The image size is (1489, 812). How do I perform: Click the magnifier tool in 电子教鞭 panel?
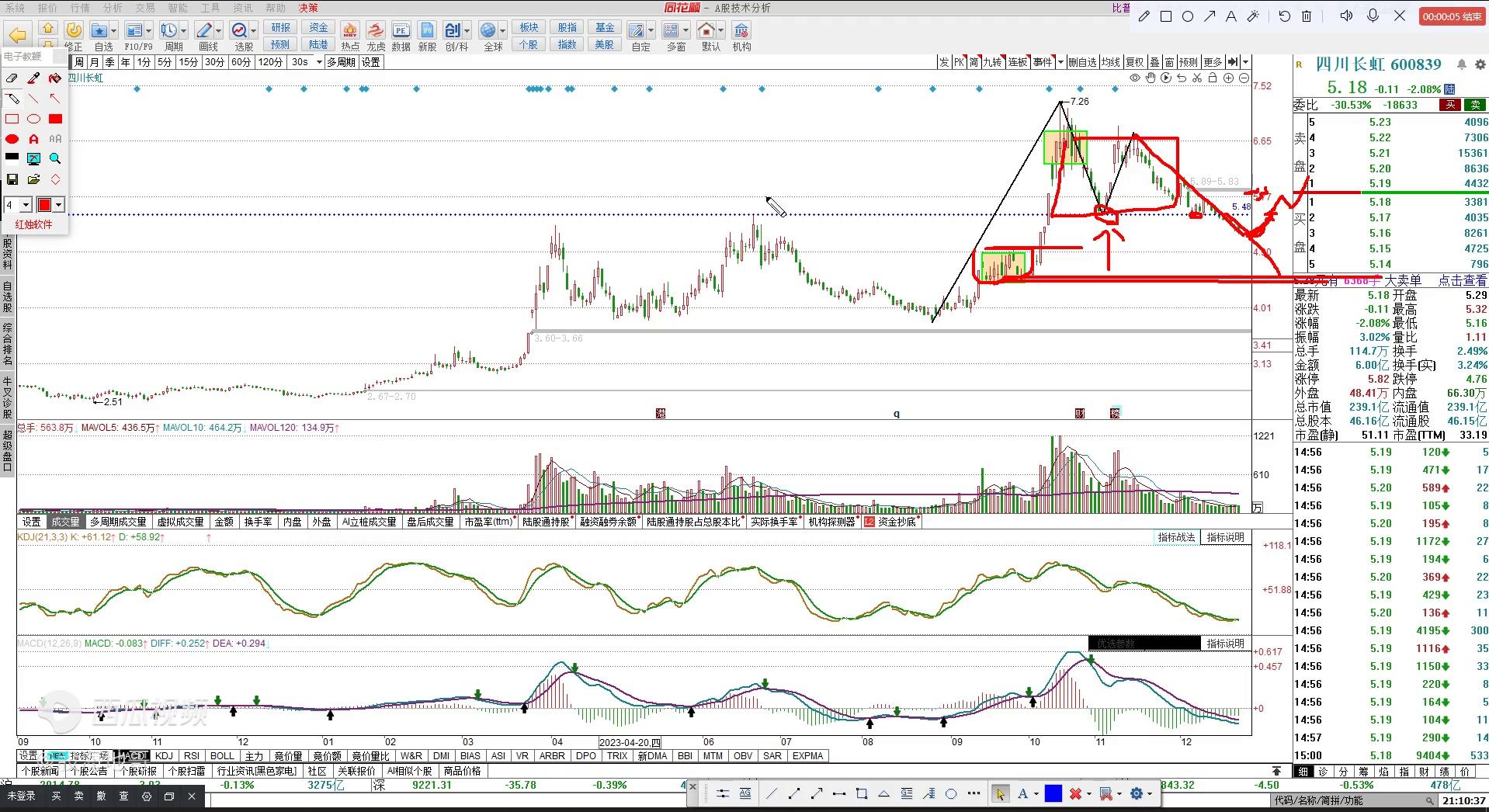(x=55, y=158)
